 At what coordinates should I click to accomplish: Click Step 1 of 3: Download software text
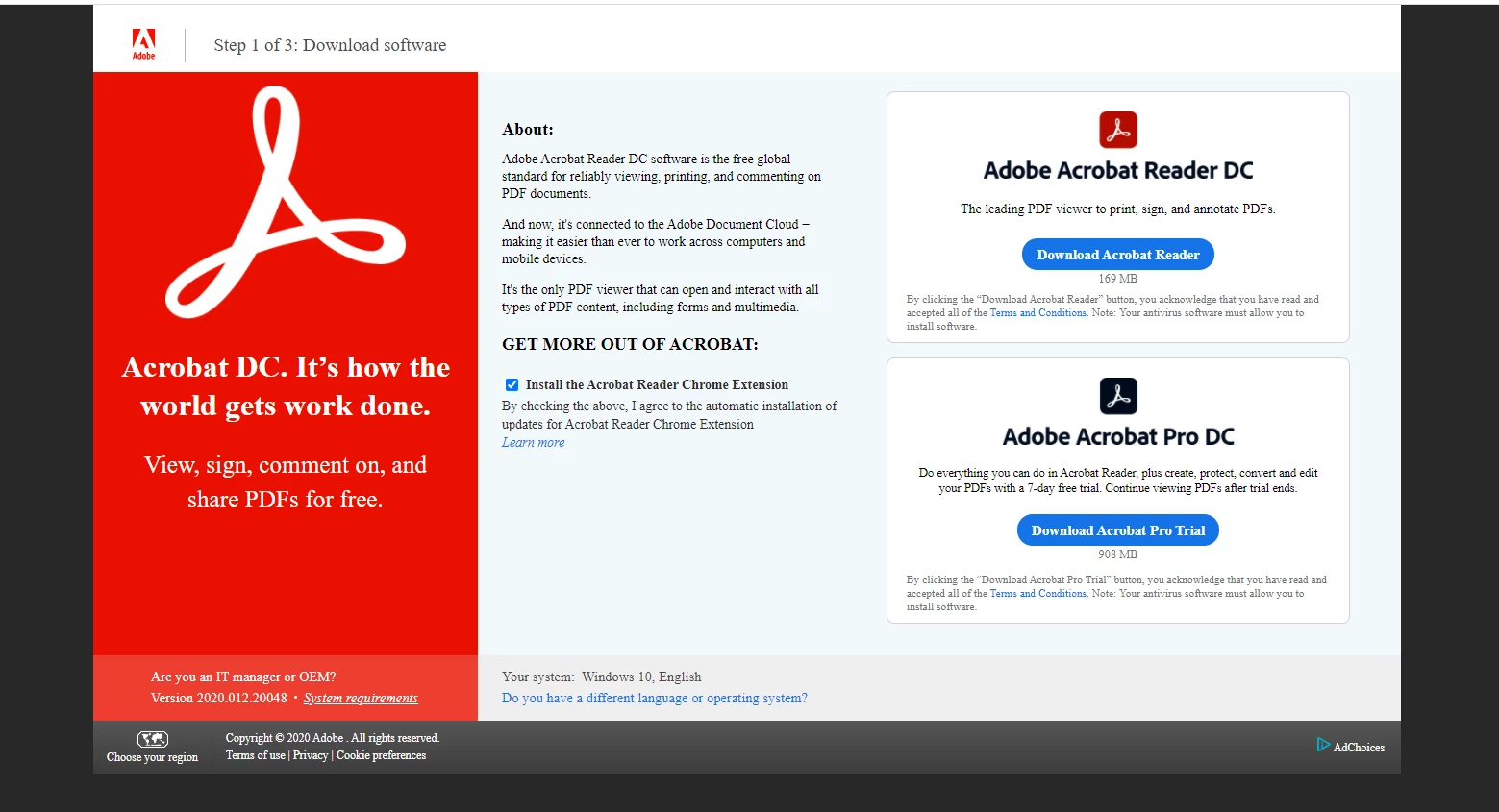330,45
